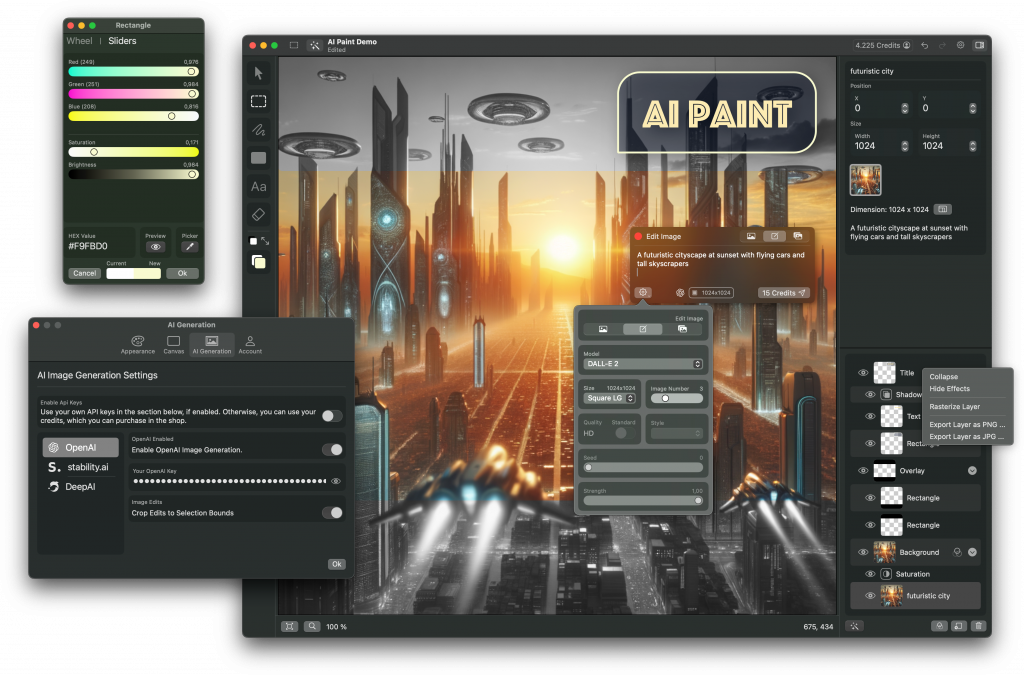The height and width of the screenshot is (675, 1024).
Task: Collapse the Overlay layer group
Action: click(x=971, y=470)
